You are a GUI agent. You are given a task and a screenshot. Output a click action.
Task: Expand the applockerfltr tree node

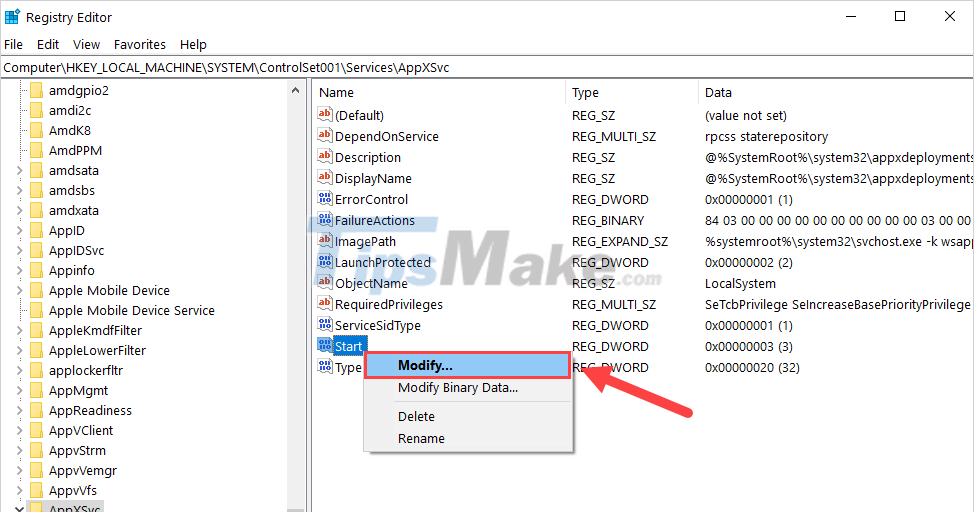(19, 370)
